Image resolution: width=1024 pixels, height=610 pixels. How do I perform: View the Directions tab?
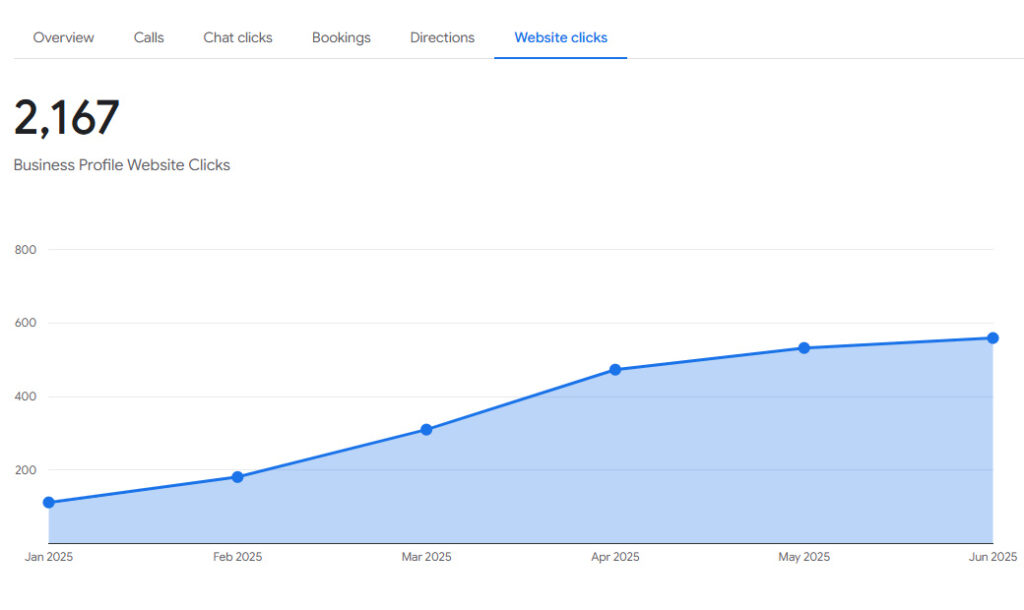click(x=442, y=38)
